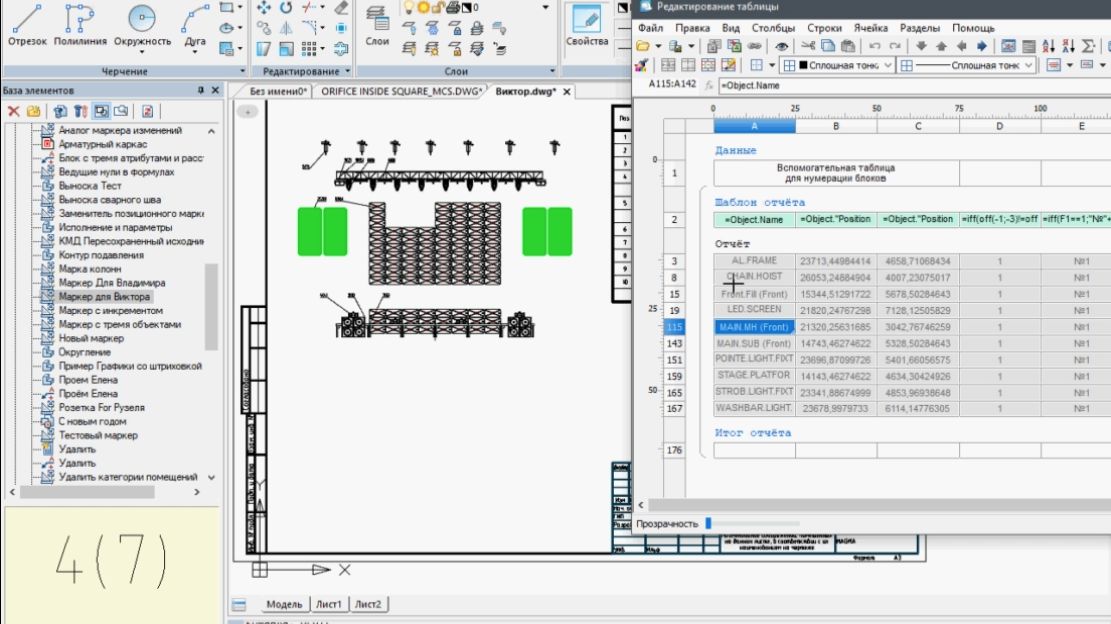Click the redo arrow in table editor

click(895, 46)
